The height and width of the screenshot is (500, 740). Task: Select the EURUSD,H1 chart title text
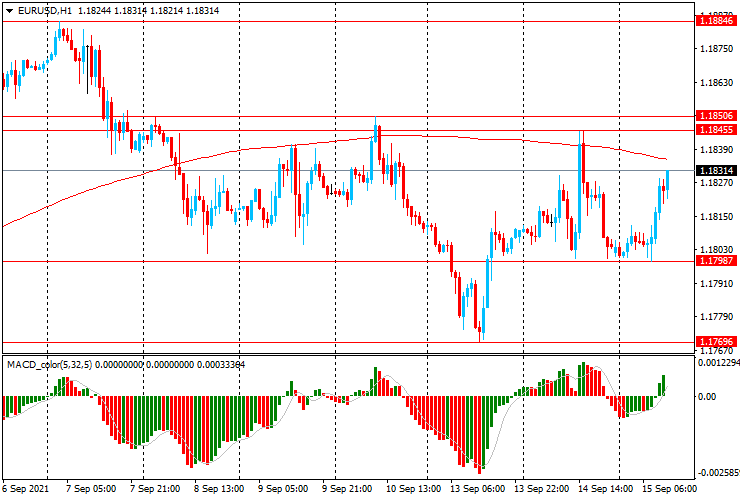46,11
